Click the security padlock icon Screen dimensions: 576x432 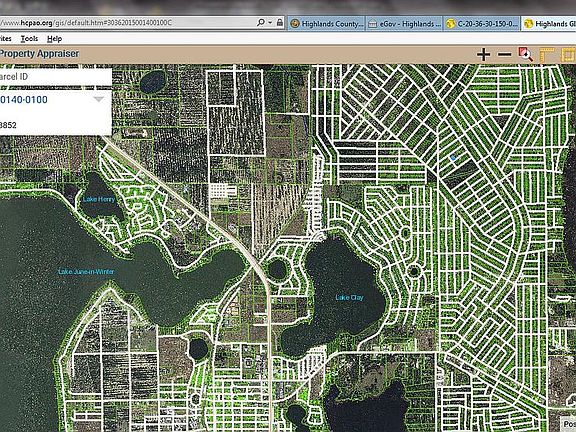click(280, 22)
